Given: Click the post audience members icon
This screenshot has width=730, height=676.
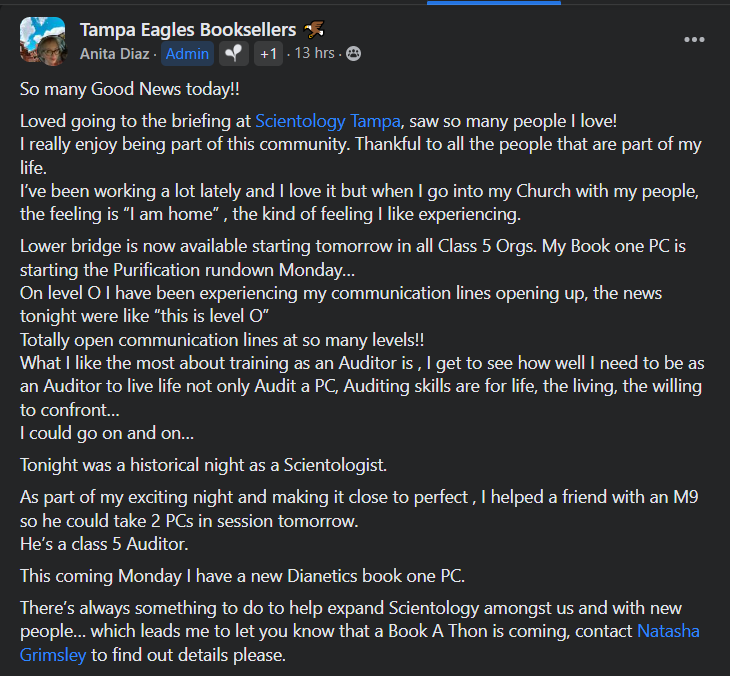Looking at the screenshot, I should click(x=354, y=54).
